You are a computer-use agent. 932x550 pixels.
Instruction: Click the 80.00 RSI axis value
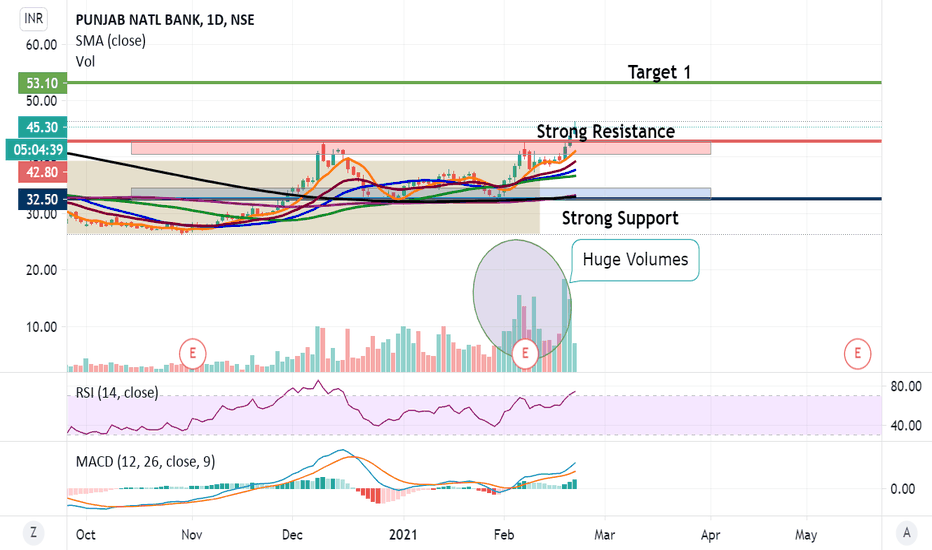pyautogui.click(x=906, y=386)
